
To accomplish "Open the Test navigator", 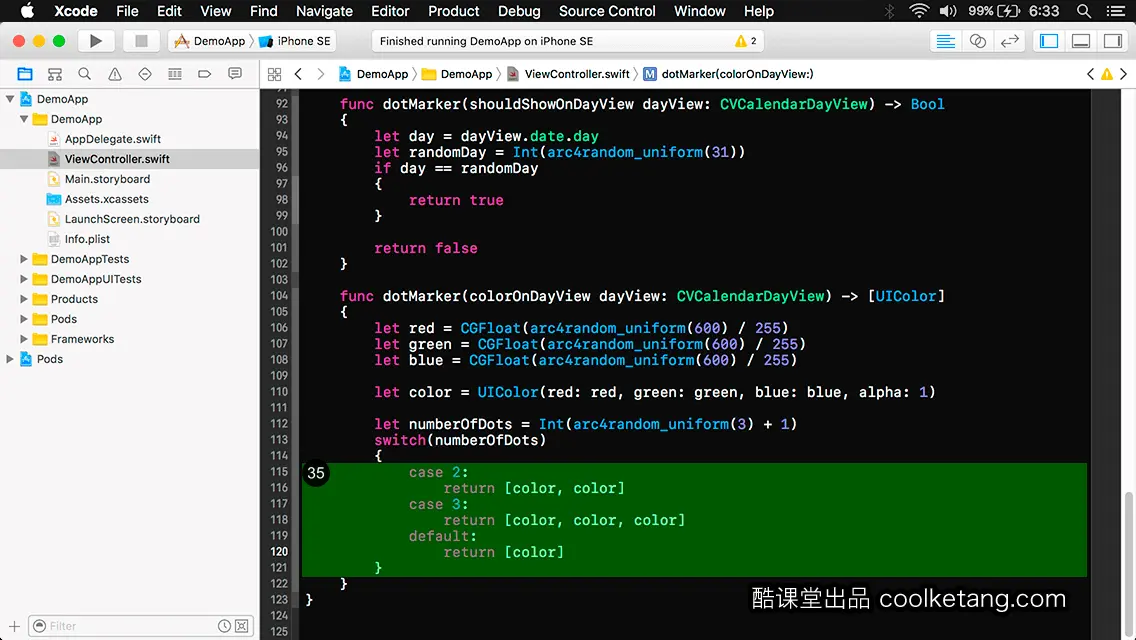I will (x=145, y=74).
